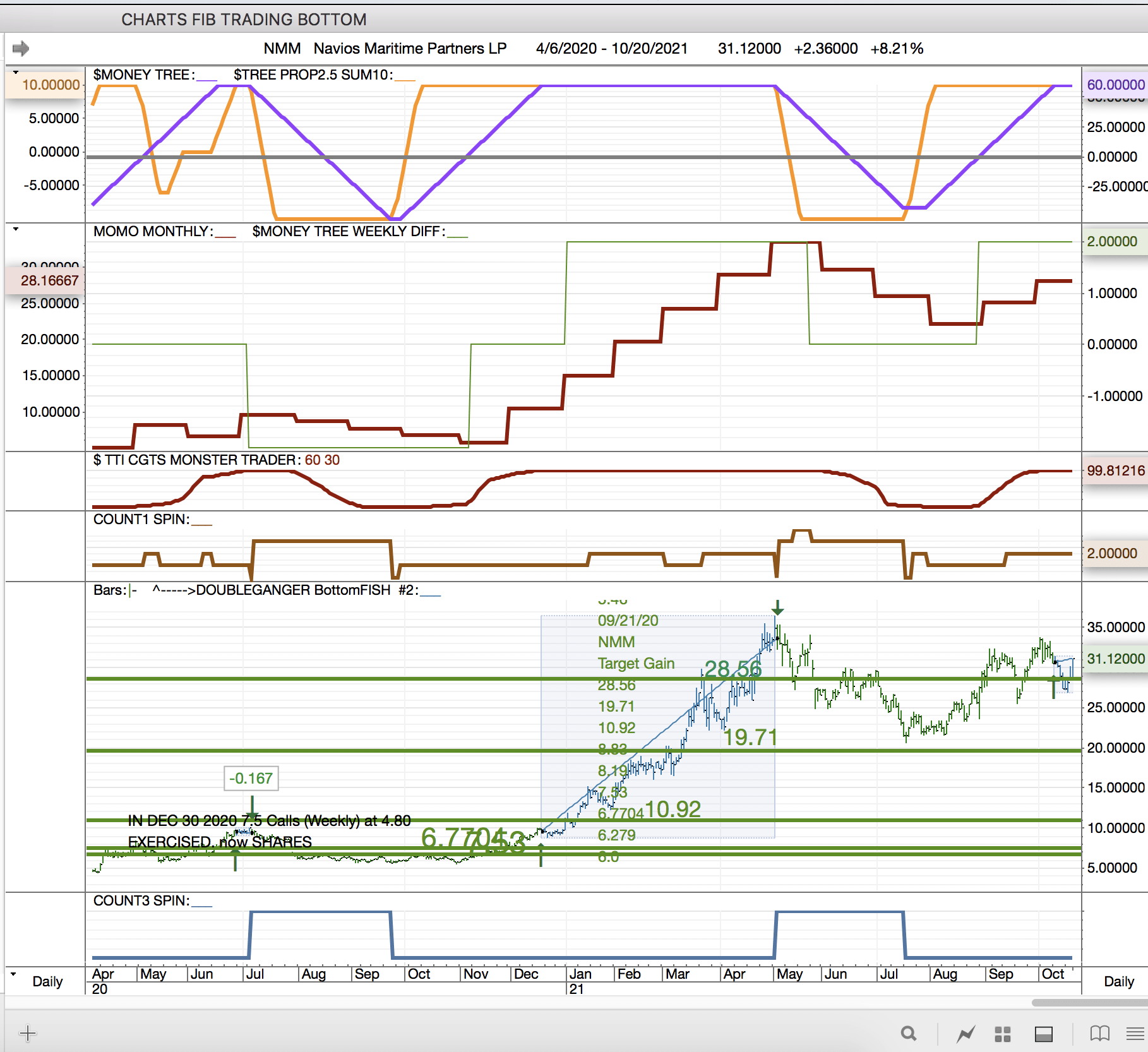Screen dimensions: 1148x1052
Task: Open the horizontal-lines list icon
Action: [1135, 1034]
